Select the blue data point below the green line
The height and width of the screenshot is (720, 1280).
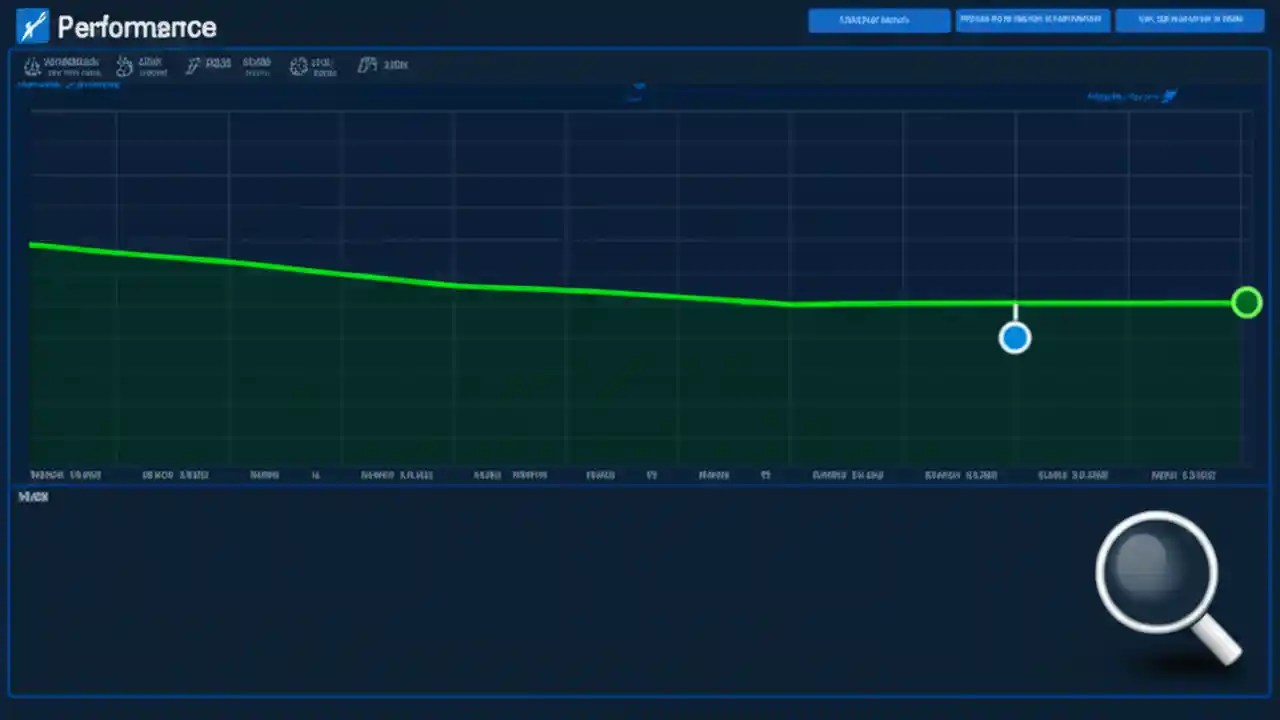click(x=1014, y=337)
